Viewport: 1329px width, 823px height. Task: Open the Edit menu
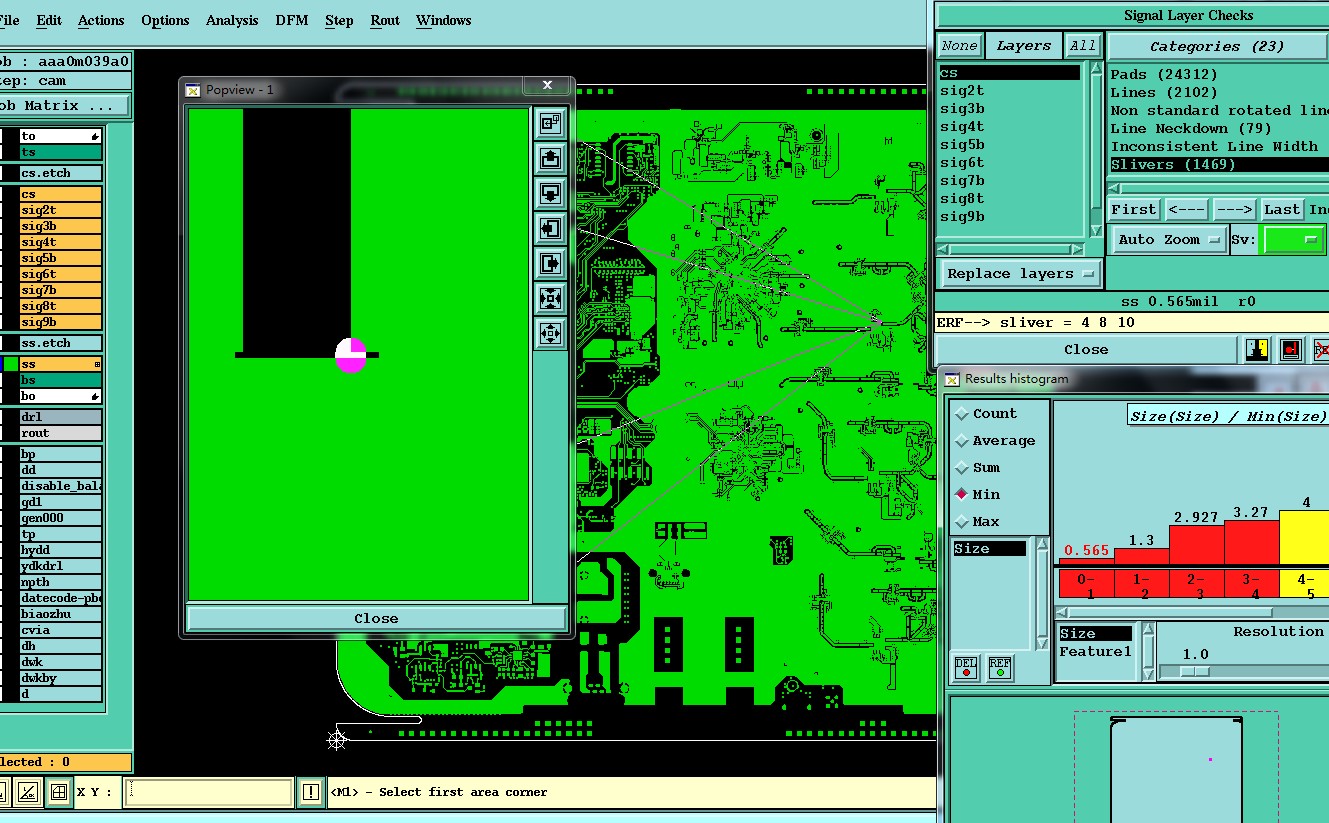[49, 20]
